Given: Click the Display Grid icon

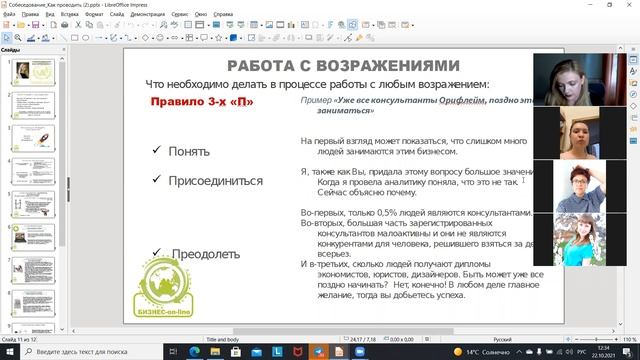Looking at the screenshot, I should click(x=188, y=25).
